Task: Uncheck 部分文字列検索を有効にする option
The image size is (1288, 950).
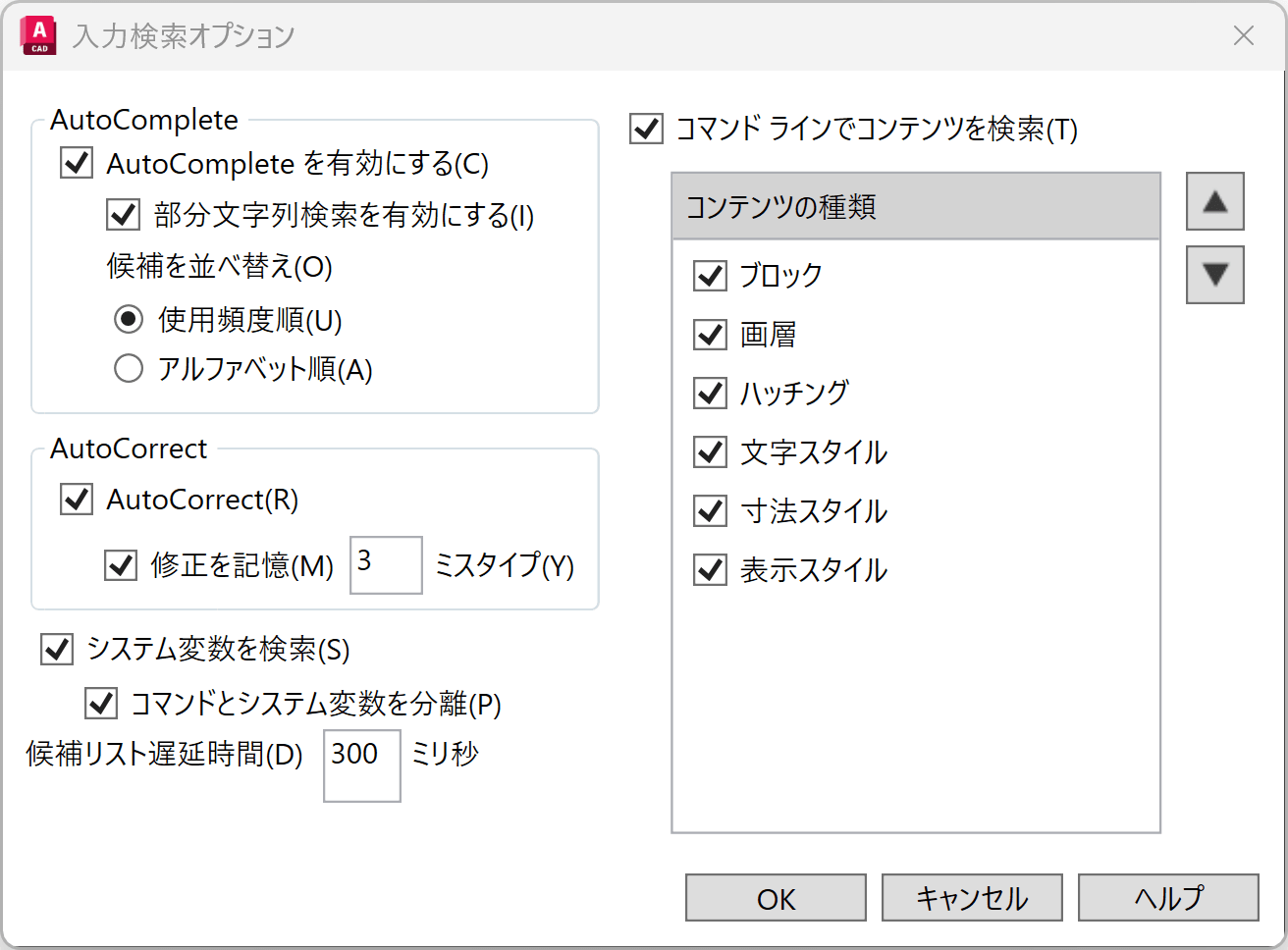Action: [124, 215]
